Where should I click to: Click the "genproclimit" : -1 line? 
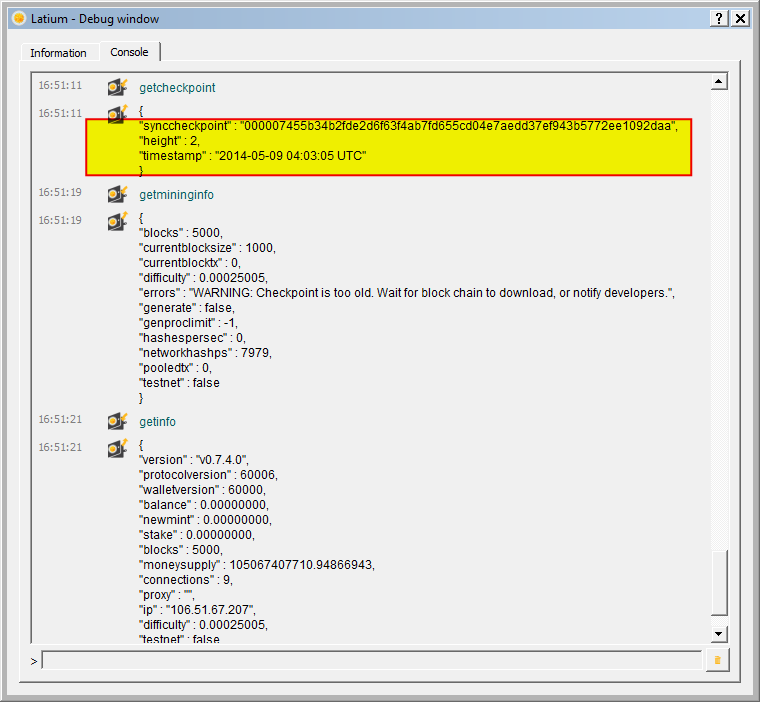click(188, 323)
